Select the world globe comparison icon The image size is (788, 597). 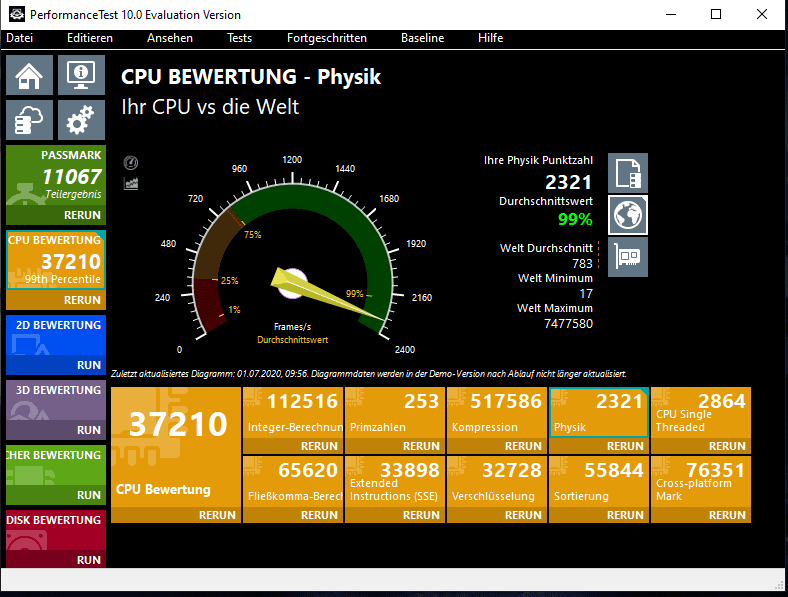pyautogui.click(x=628, y=215)
